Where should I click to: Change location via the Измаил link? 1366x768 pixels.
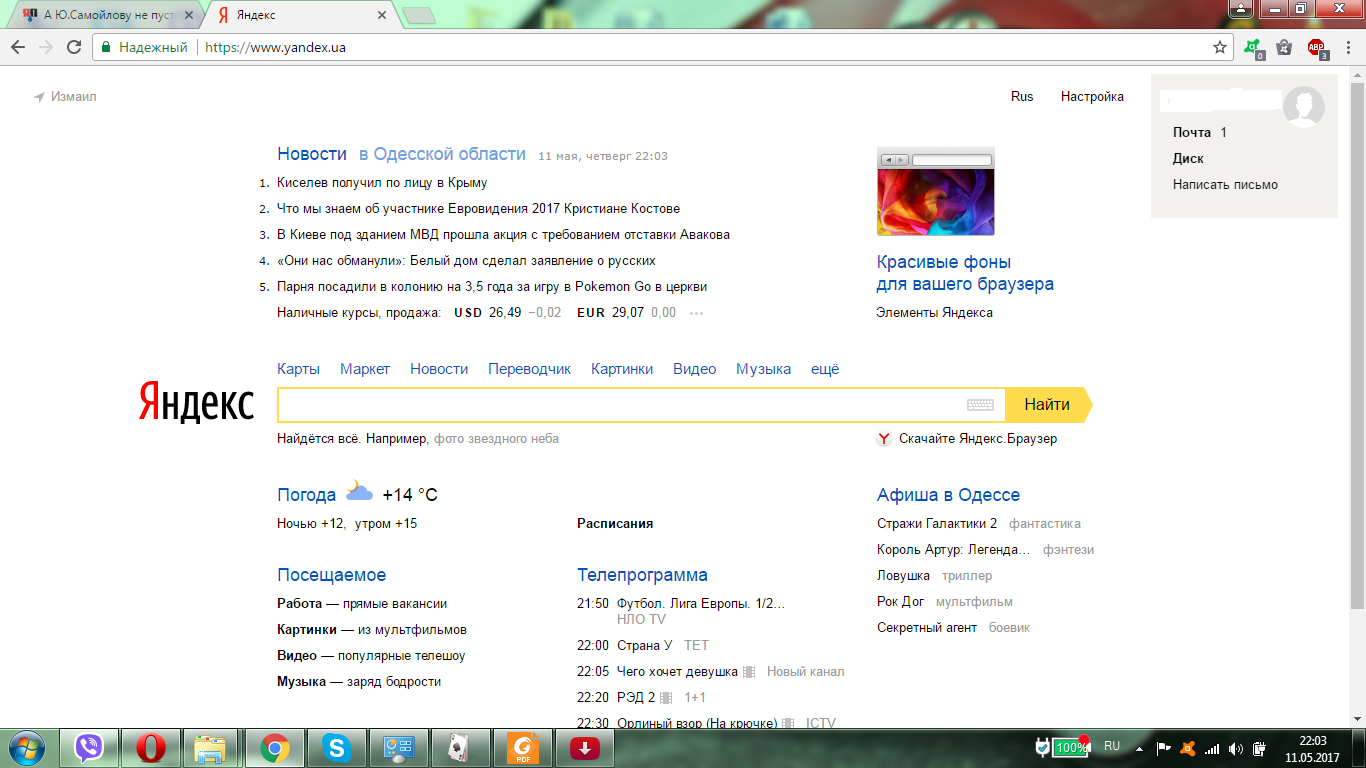click(66, 97)
